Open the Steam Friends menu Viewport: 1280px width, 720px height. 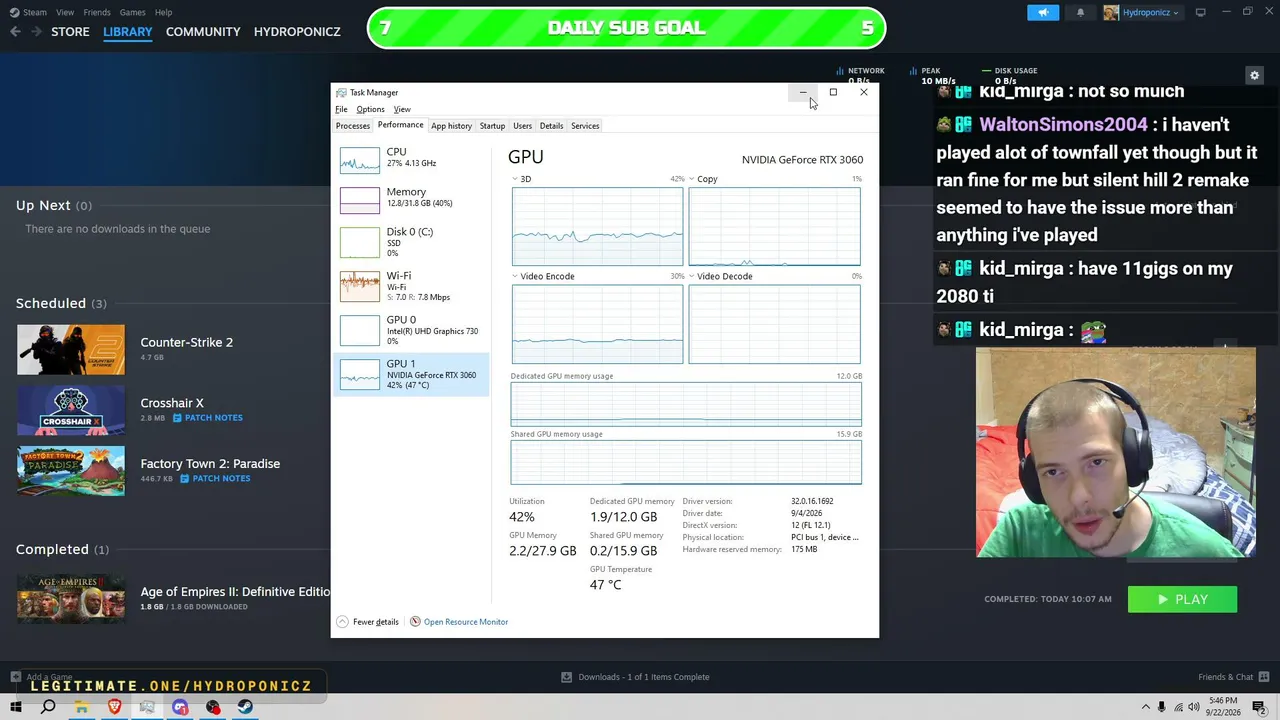click(x=97, y=12)
